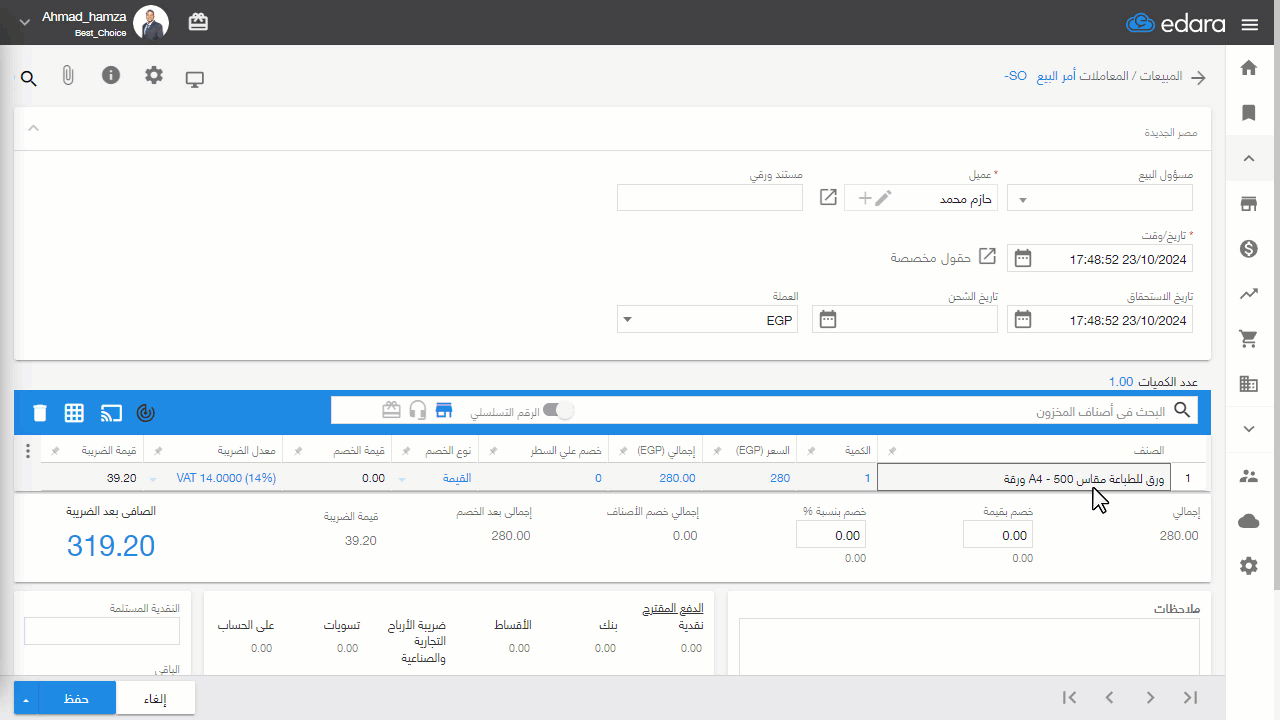This screenshot has height=720, width=1280.
Task: Toggle the serial number switch
Action: point(558,411)
